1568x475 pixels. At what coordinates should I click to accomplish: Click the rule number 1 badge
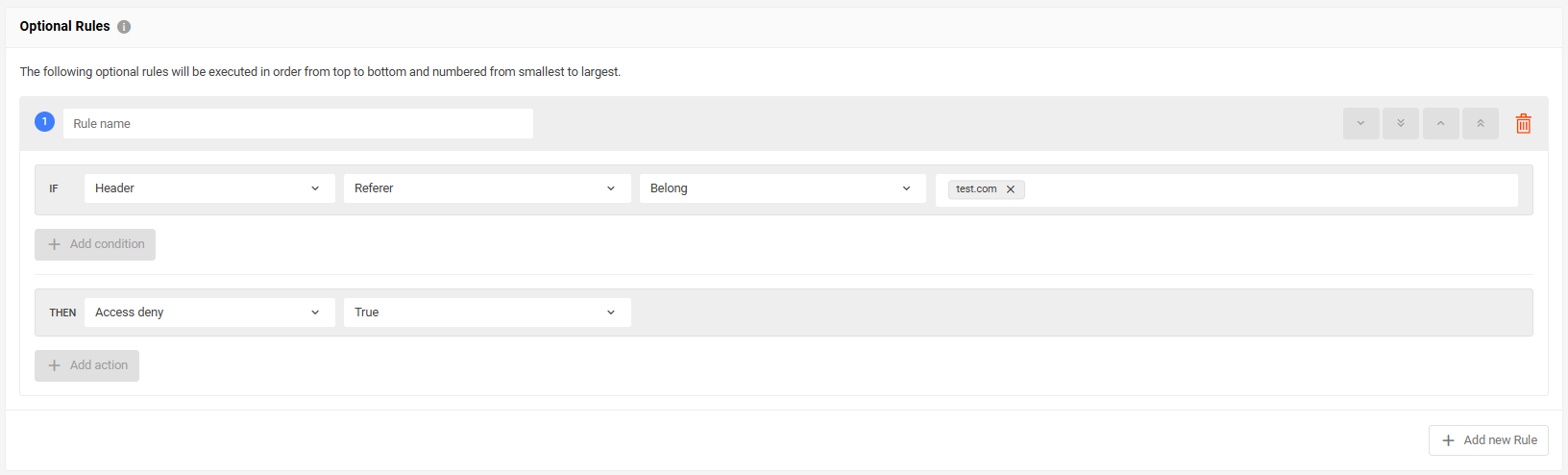[x=44, y=122]
